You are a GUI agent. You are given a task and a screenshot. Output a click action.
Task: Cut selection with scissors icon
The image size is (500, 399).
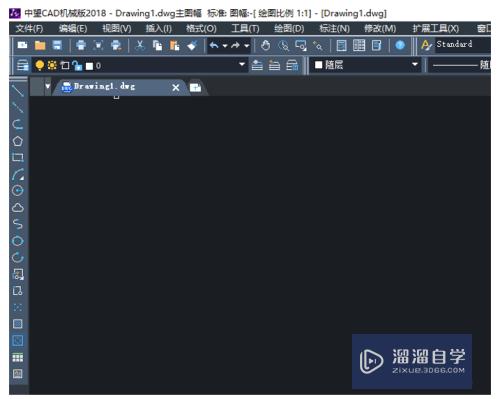[140, 45]
